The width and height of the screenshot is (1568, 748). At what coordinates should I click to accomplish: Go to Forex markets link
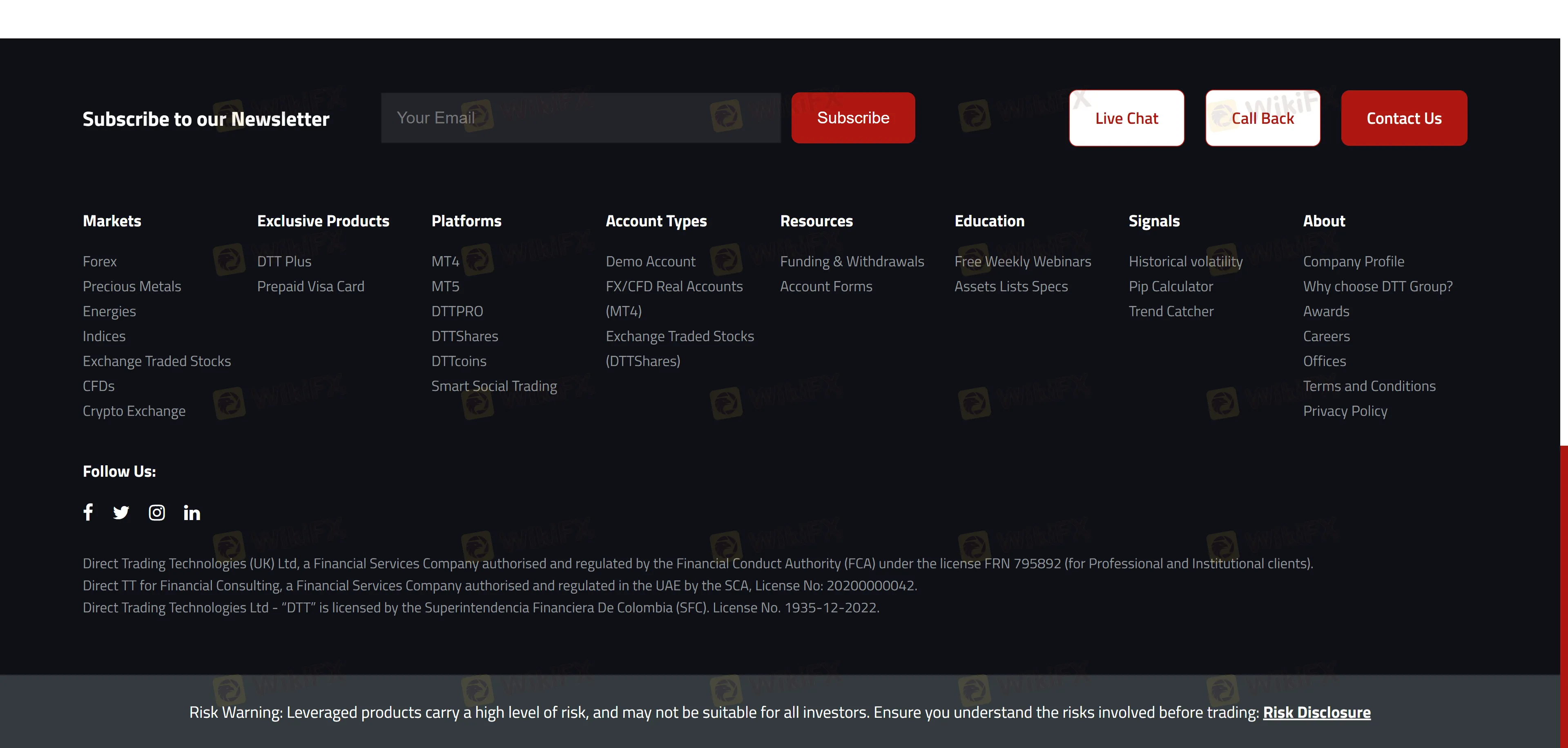click(x=100, y=262)
